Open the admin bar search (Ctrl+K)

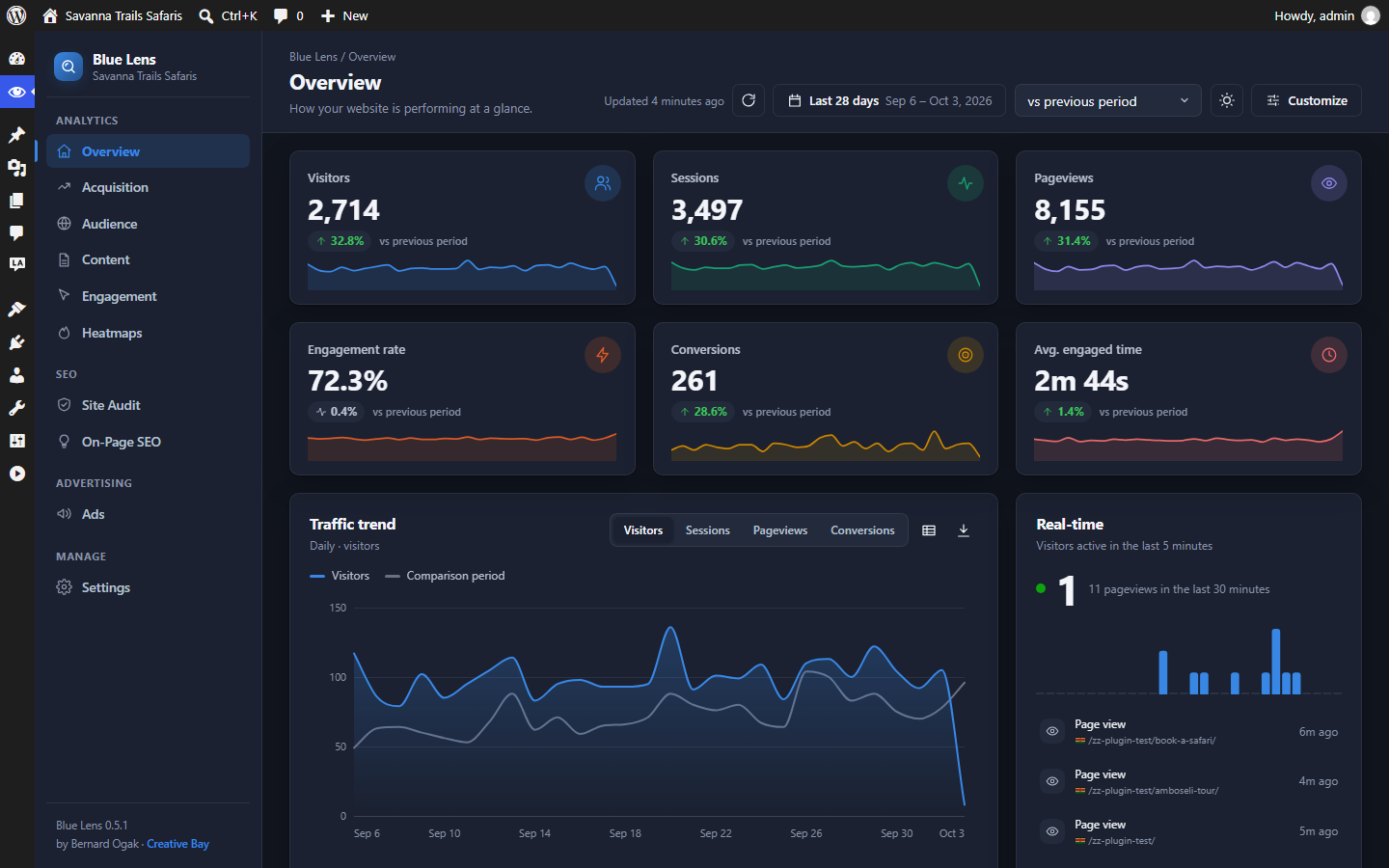click(229, 15)
